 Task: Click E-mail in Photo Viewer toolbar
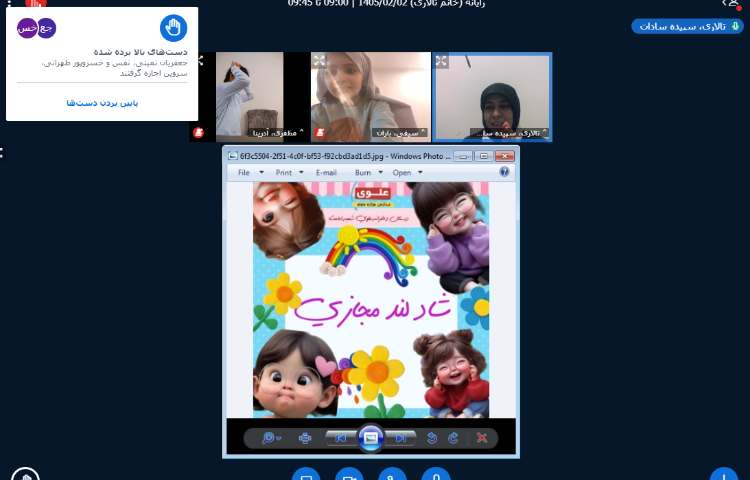click(x=326, y=173)
